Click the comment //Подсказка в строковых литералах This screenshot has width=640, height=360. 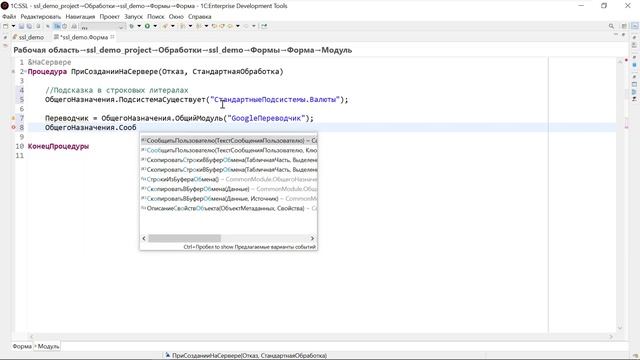point(117,90)
